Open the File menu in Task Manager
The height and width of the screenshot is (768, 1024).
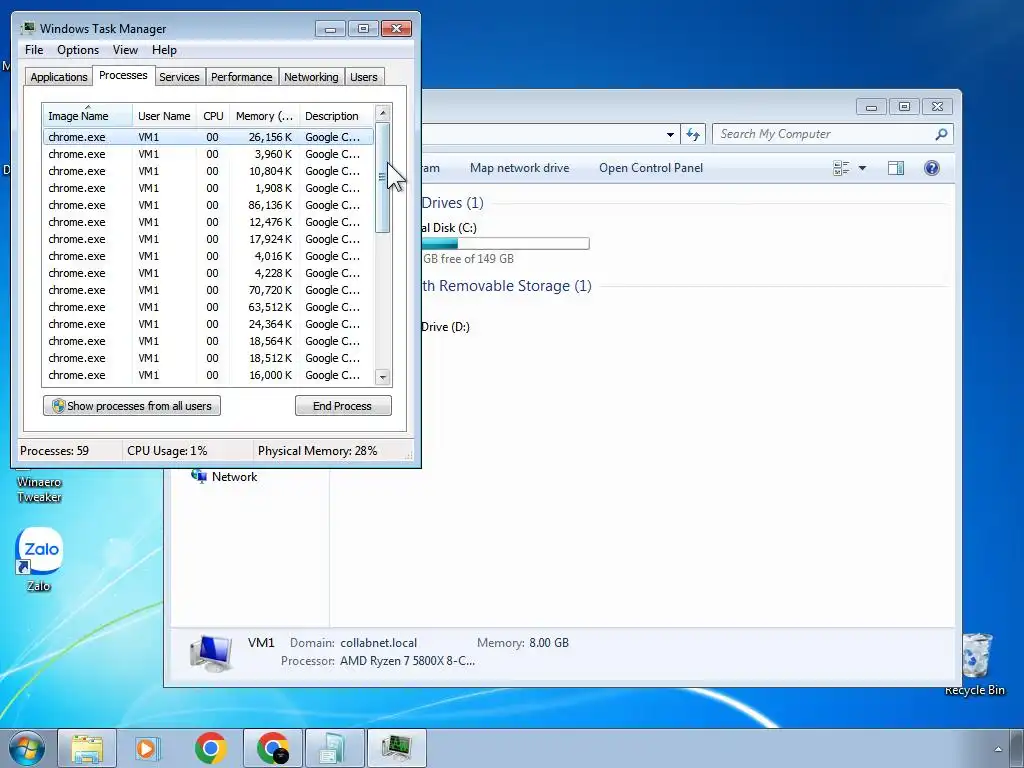click(34, 50)
